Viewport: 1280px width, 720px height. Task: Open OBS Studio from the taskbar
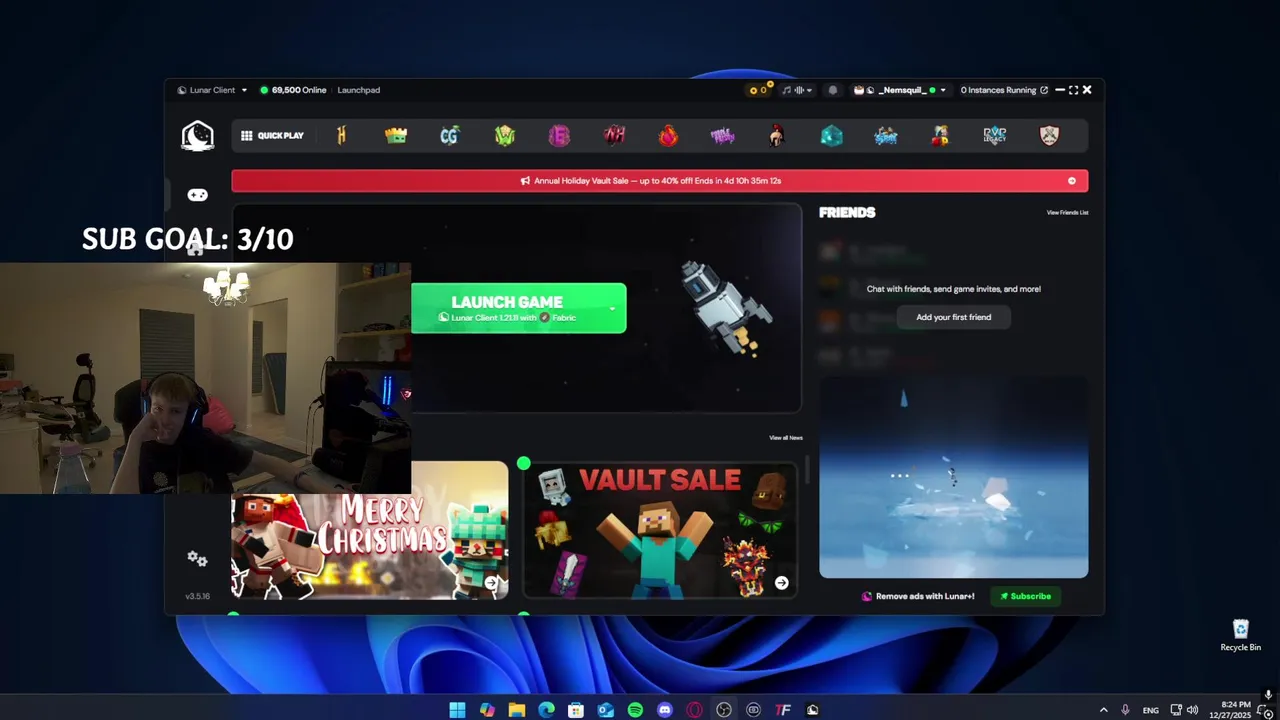coord(724,710)
